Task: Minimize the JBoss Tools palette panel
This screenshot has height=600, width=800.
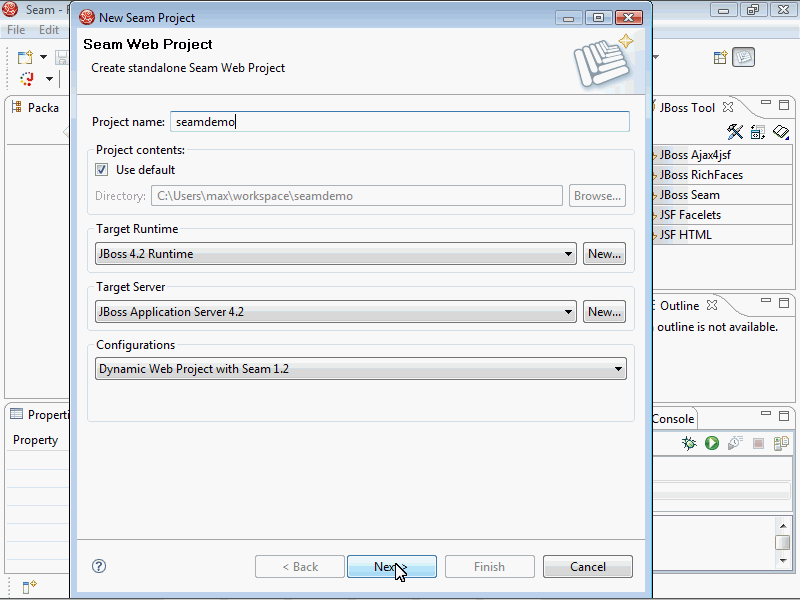Action: click(x=766, y=103)
